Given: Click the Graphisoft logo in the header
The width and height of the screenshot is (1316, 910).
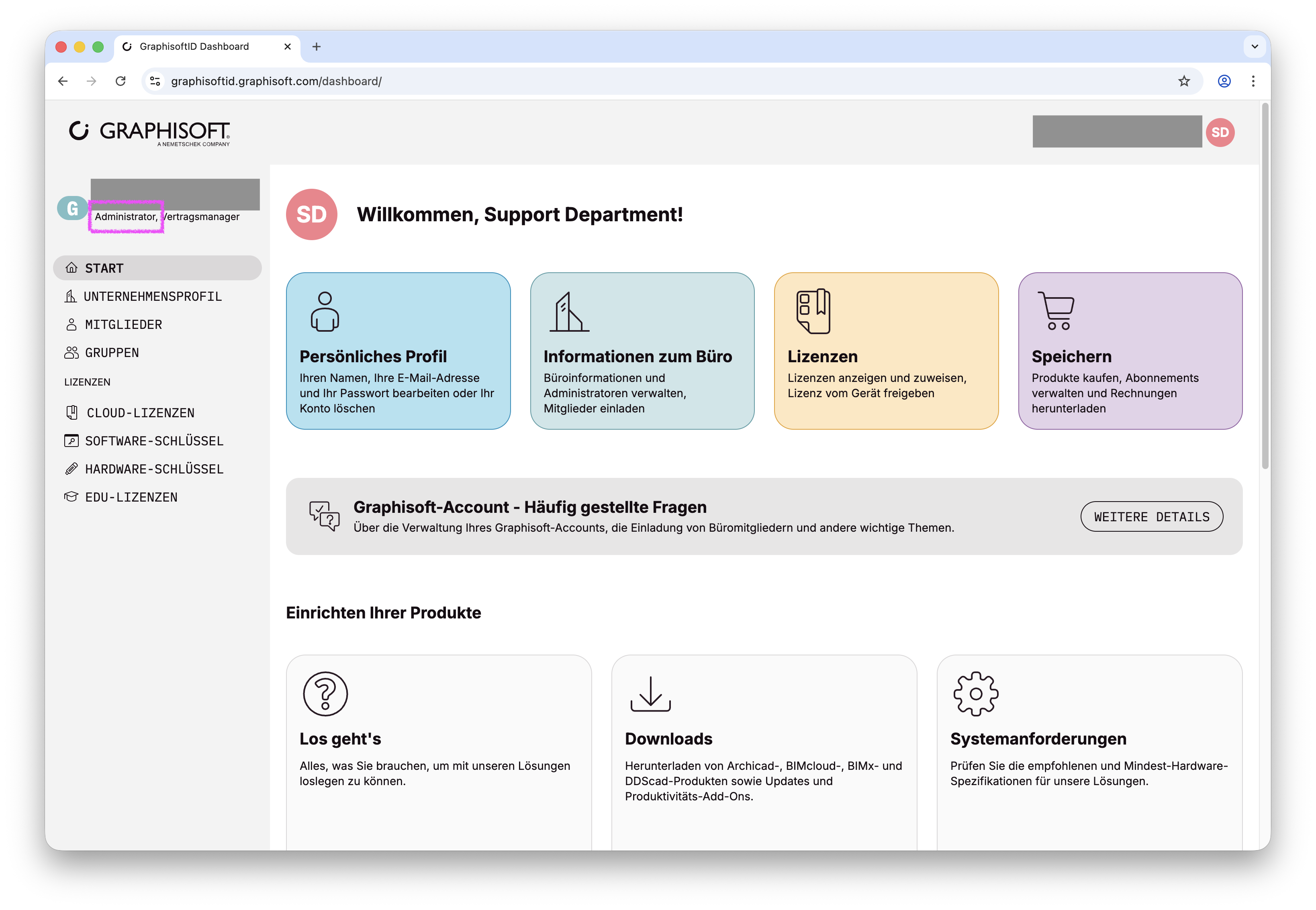Looking at the screenshot, I should pyautogui.click(x=149, y=133).
